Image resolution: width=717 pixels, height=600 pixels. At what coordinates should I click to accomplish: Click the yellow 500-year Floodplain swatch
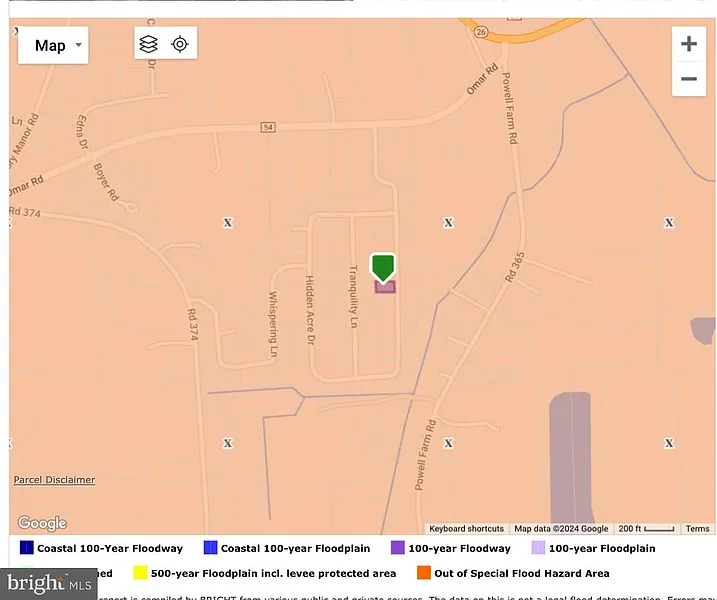[x=140, y=574]
